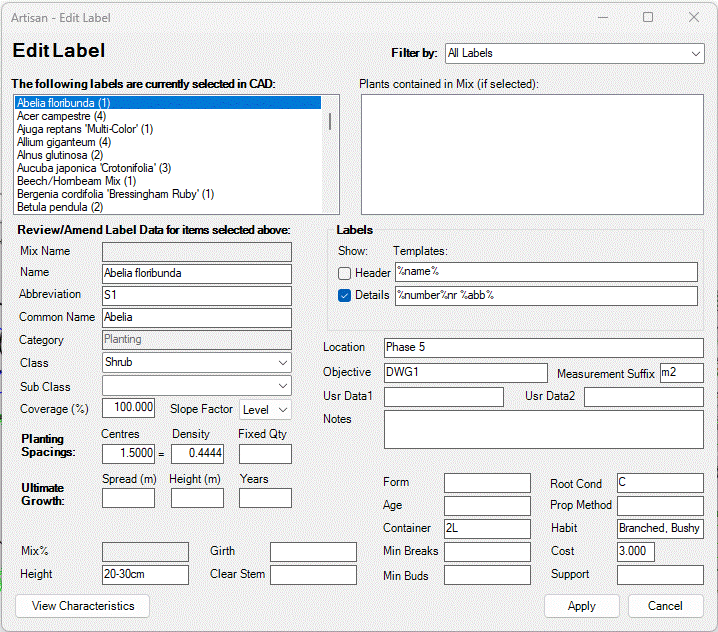Click the Cancel button
The width and height of the screenshot is (718, 632).
[x=665, y=606]
